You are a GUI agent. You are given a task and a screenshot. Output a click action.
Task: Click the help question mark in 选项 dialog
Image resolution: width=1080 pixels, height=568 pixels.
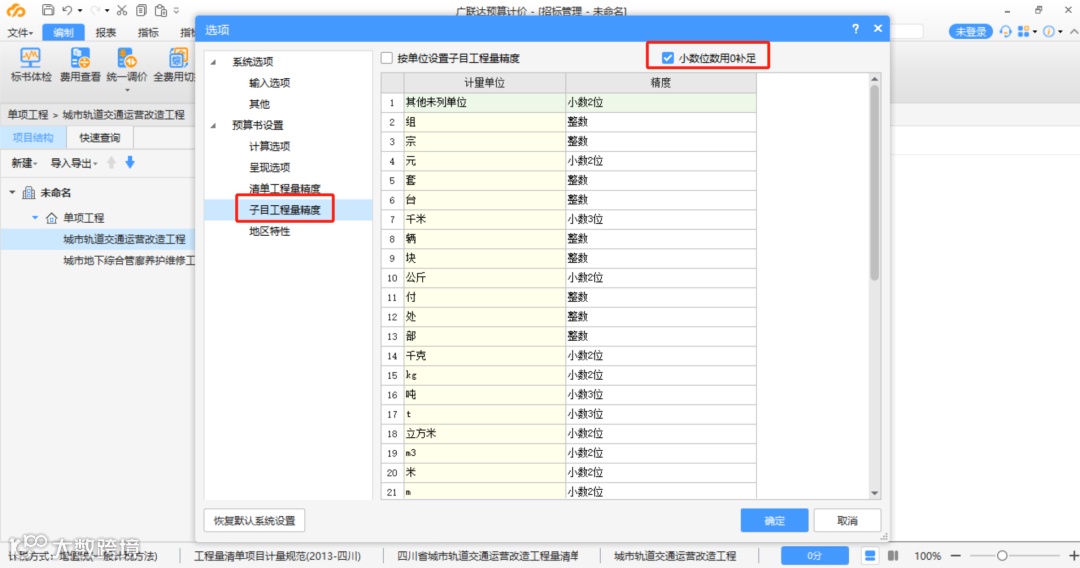(855, 29)
